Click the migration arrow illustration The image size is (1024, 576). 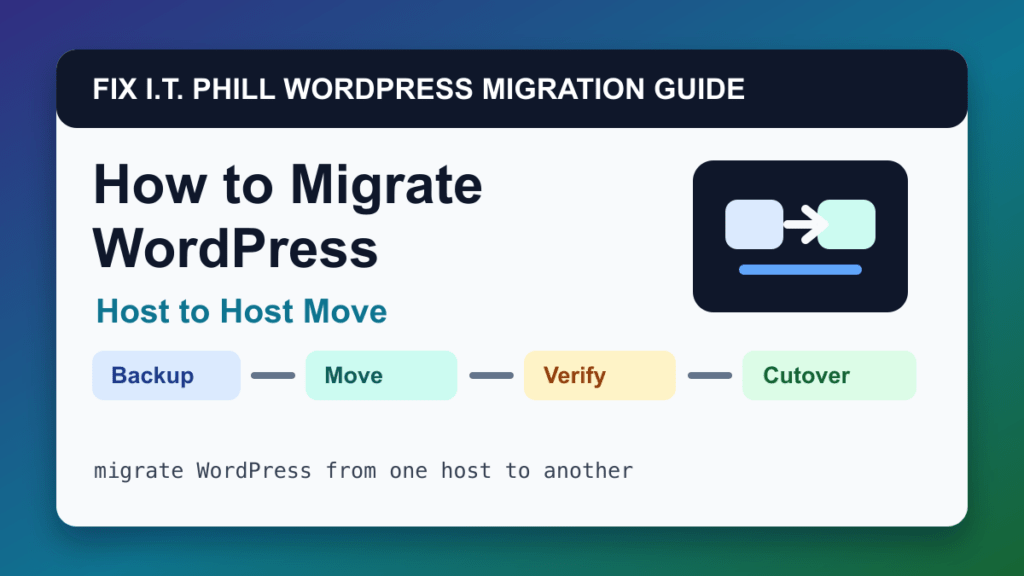coord(800,236)
